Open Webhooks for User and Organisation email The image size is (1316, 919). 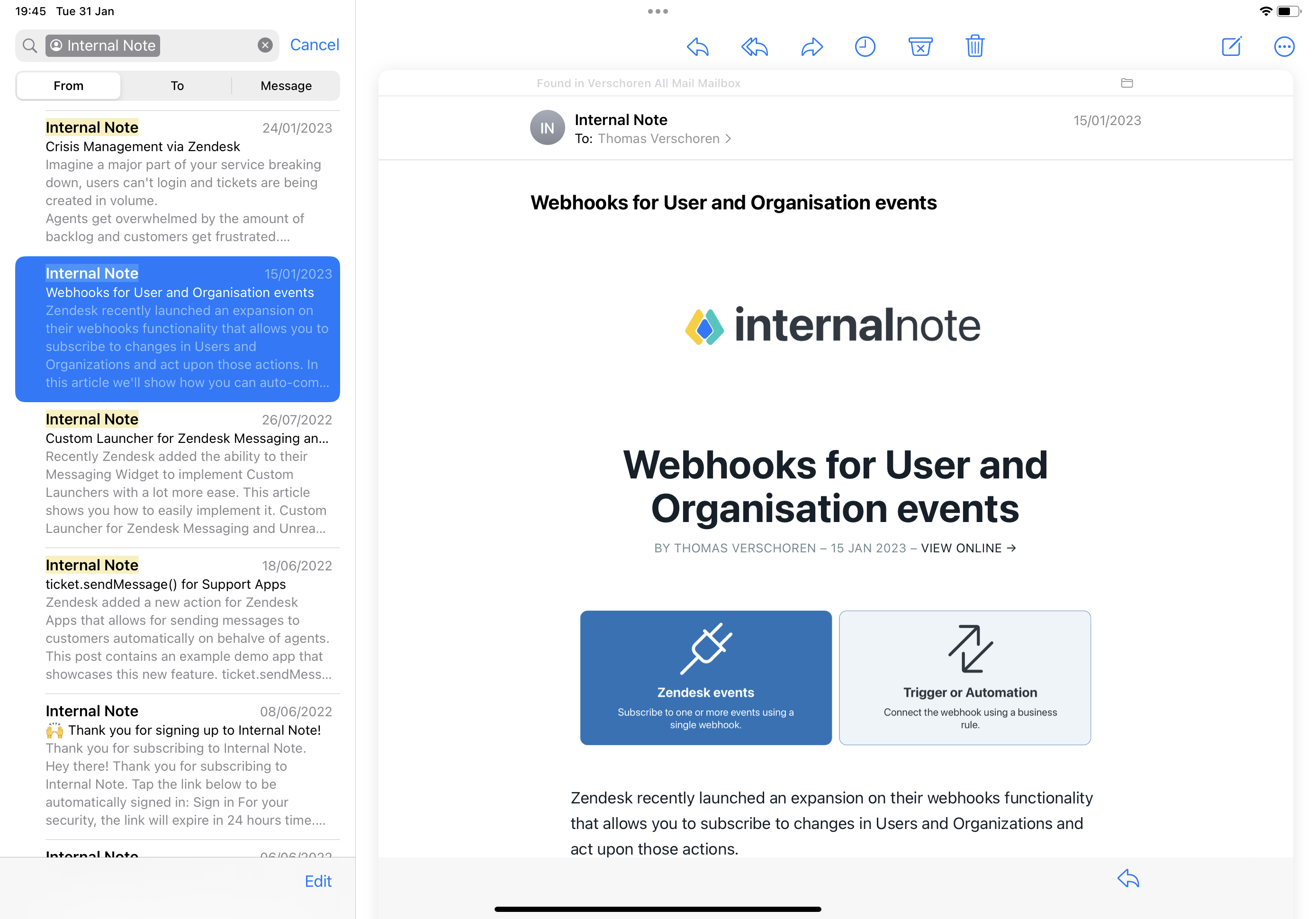[178, 328]
